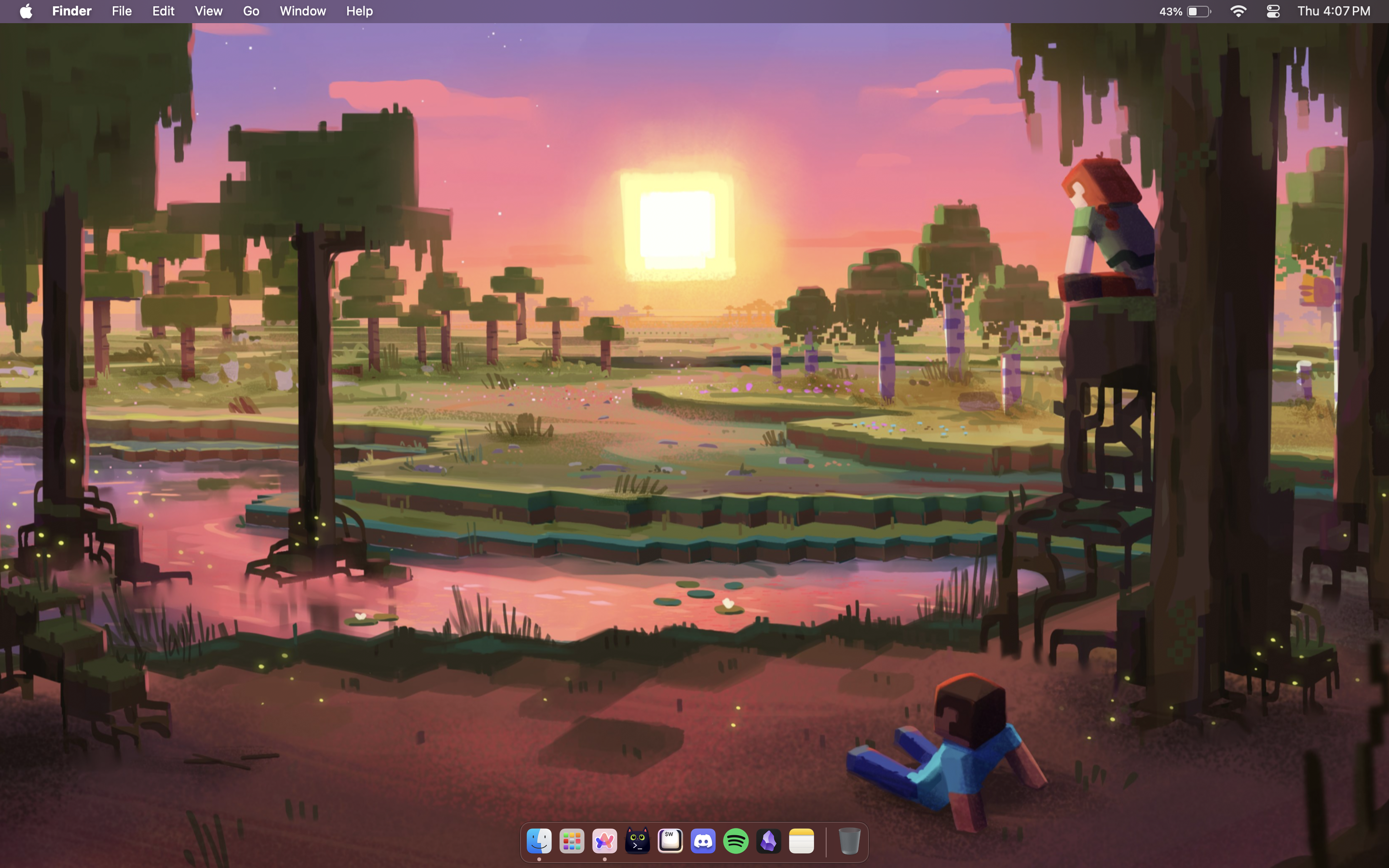The height and width of the screenshot is (868, 1389).
Task: Click the $W keycap app icon
Action: 670,841
